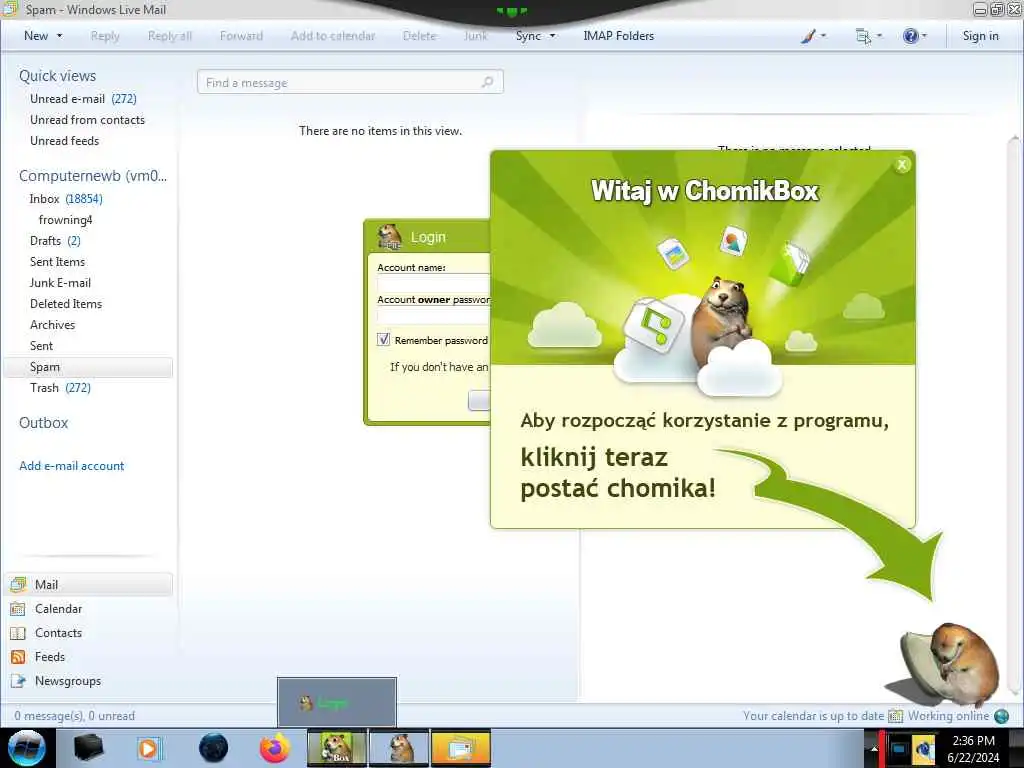Click Sign in

pyautogui.click(x=980, y=36)
